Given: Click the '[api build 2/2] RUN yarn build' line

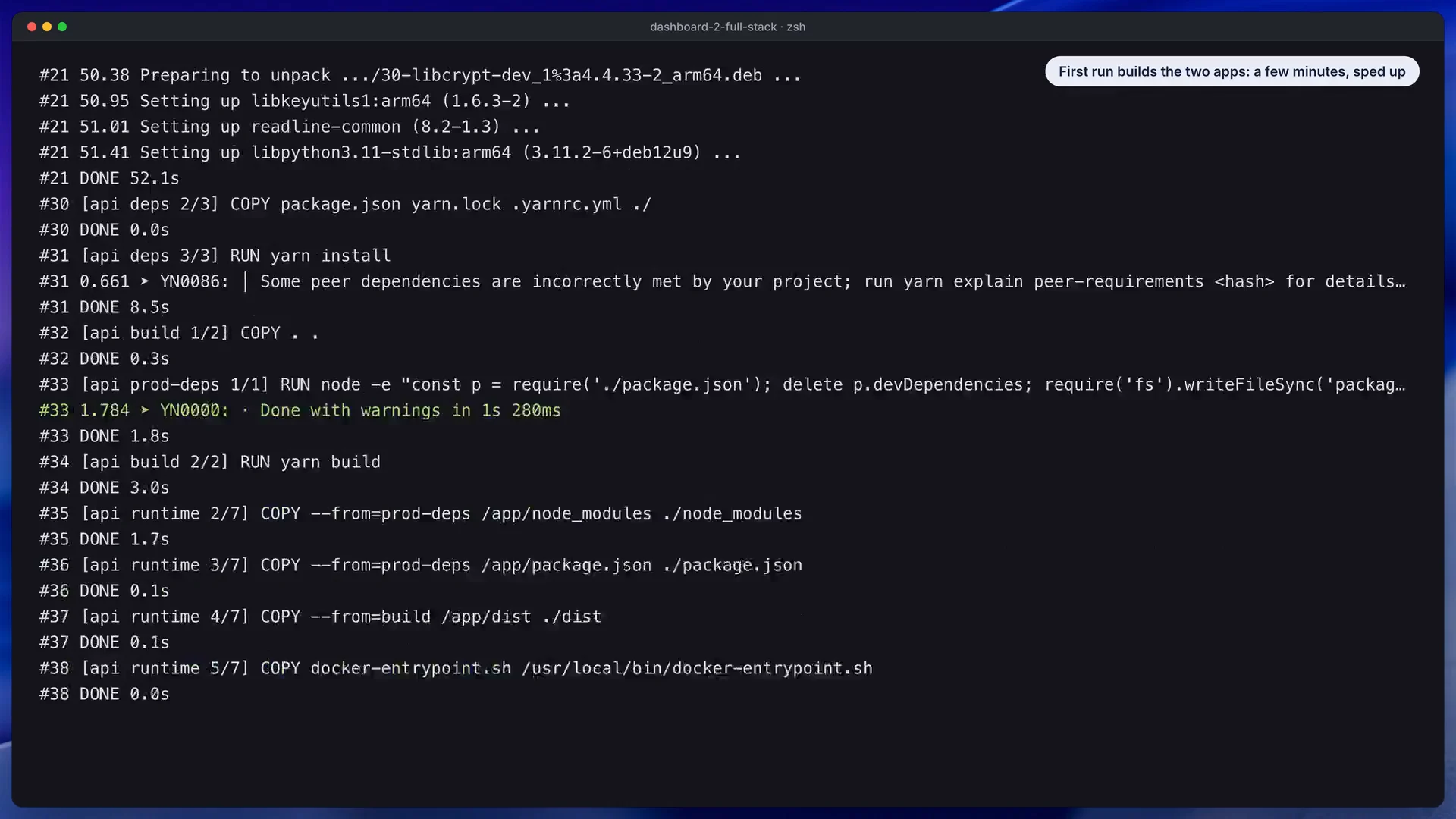Looking at the screenshot, I should (210, 462).
